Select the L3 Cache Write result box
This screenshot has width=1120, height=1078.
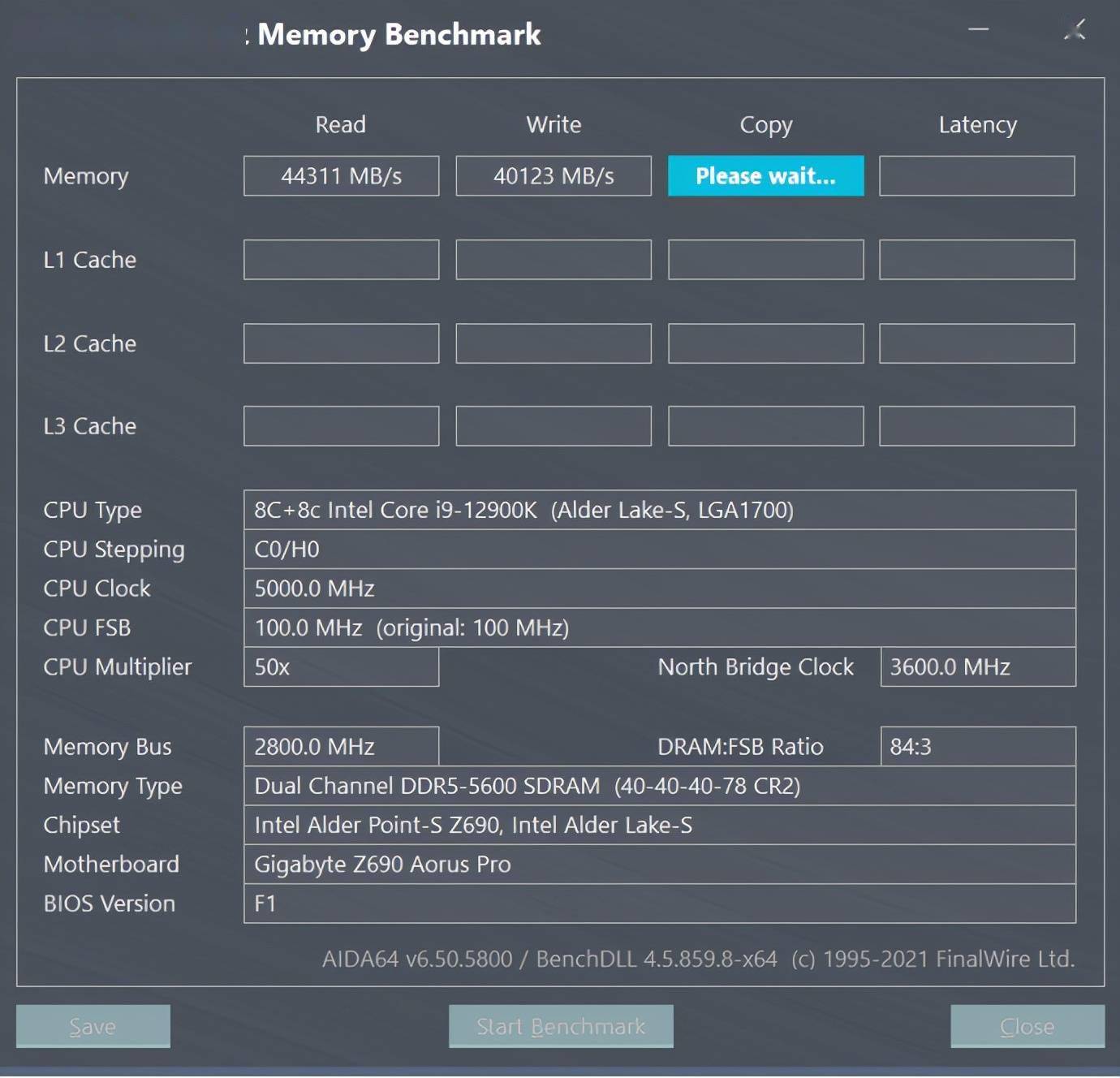(x=554, y=426)
